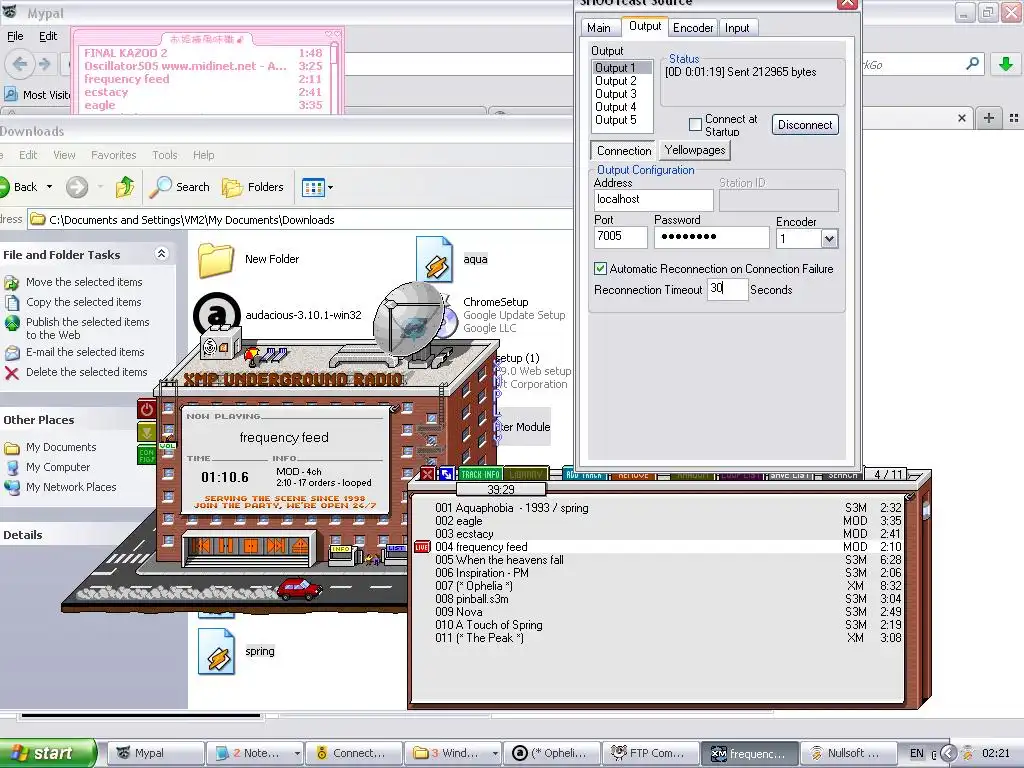This screenshot has height=768, width=1024.
Task: Open the Encoder dropdown
Action: 829,239
